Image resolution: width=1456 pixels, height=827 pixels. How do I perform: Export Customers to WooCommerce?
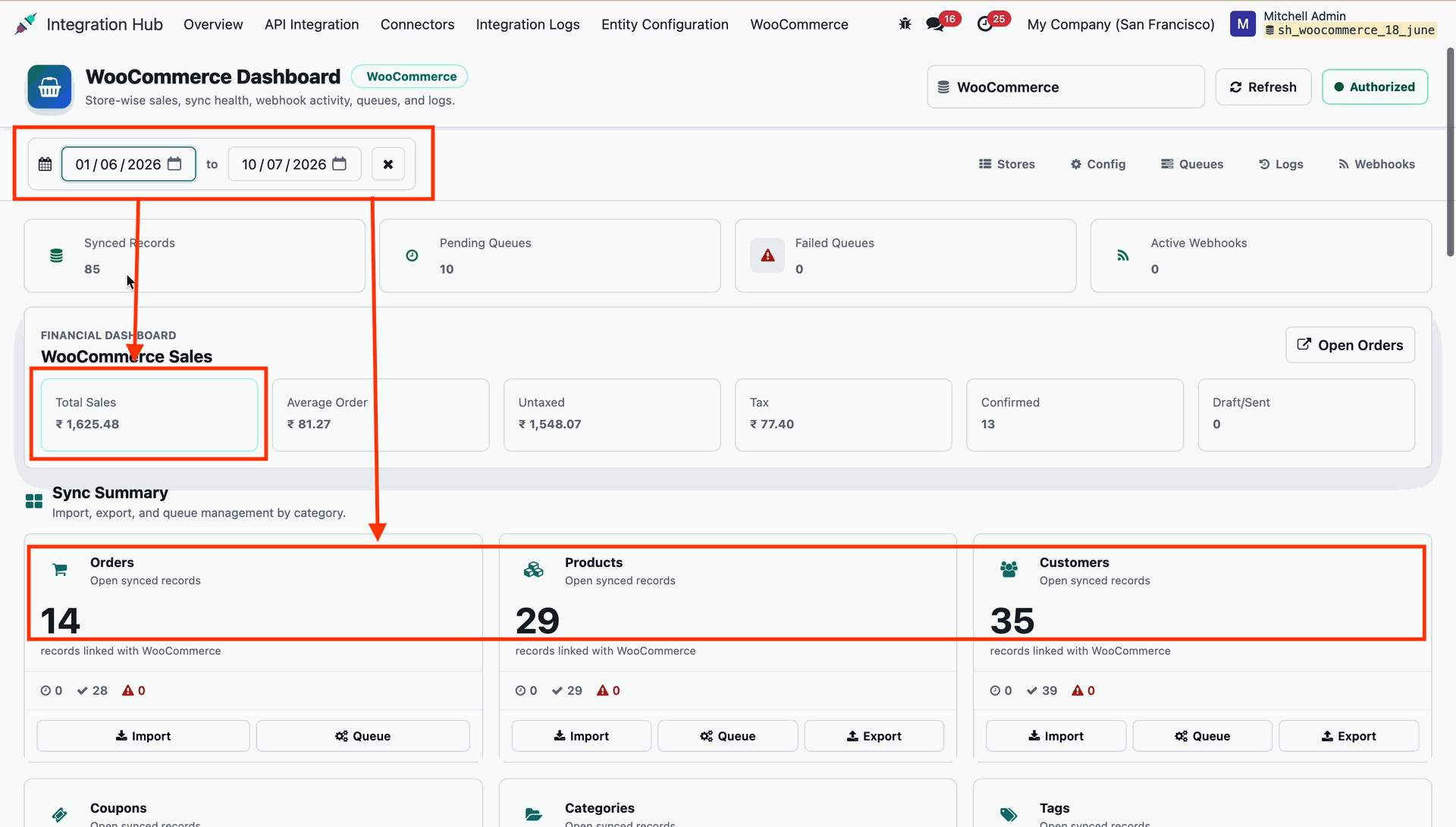1349,736
